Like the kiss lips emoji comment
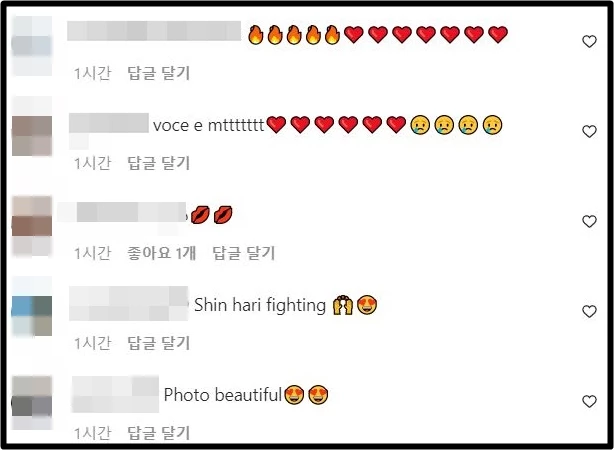Viewport: 614px width, 450px height. point(589,221)
